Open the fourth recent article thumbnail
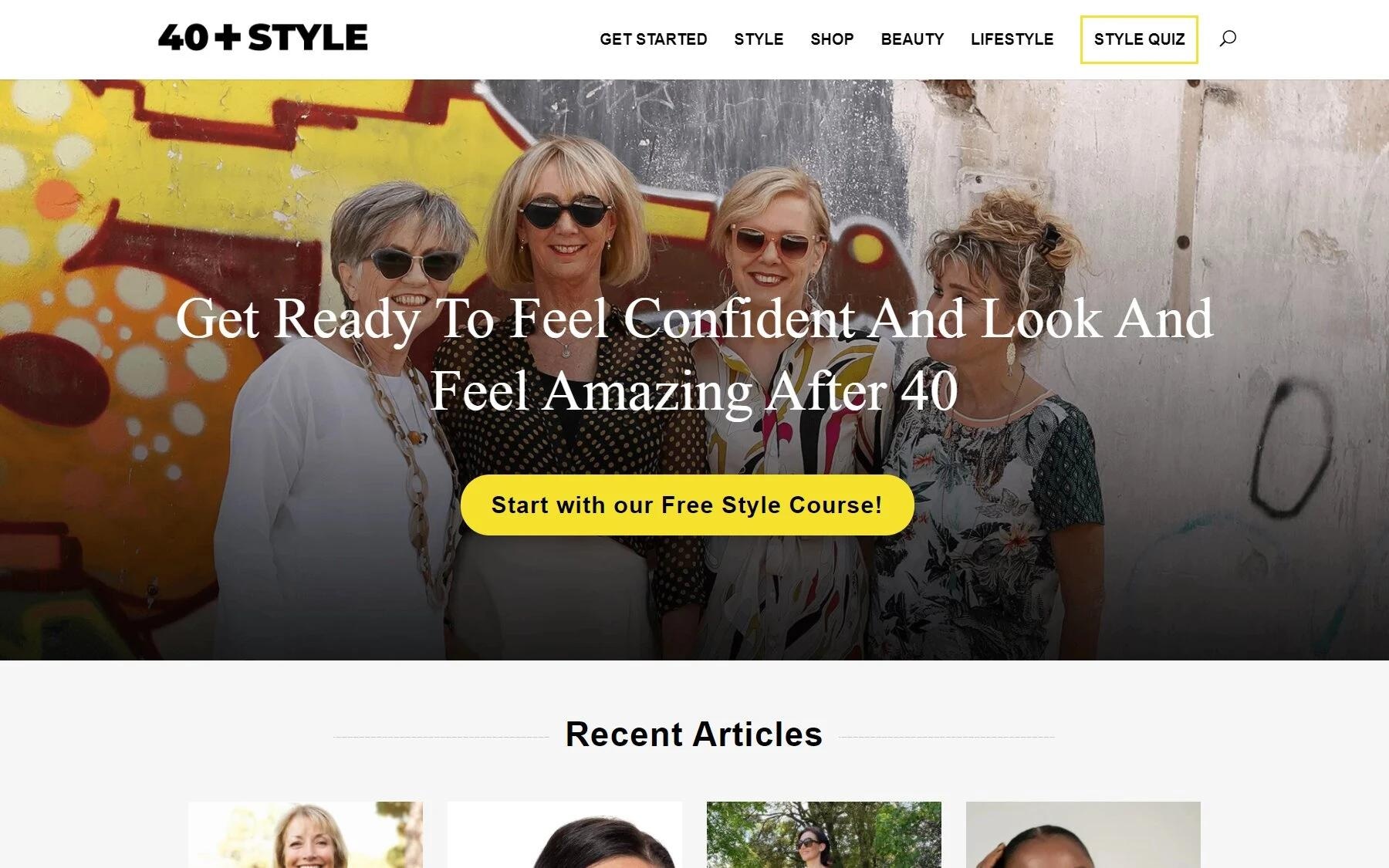 1083,835
